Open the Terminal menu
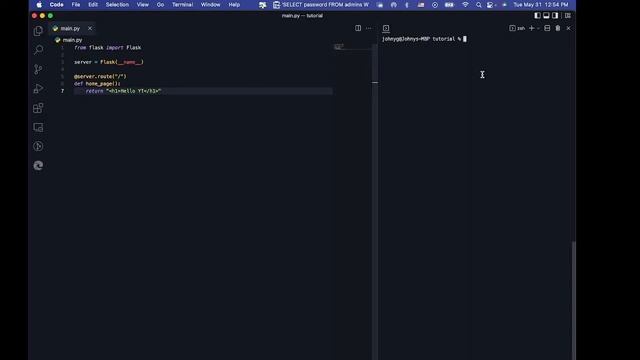640x360 pixels. tap(182, 4)
